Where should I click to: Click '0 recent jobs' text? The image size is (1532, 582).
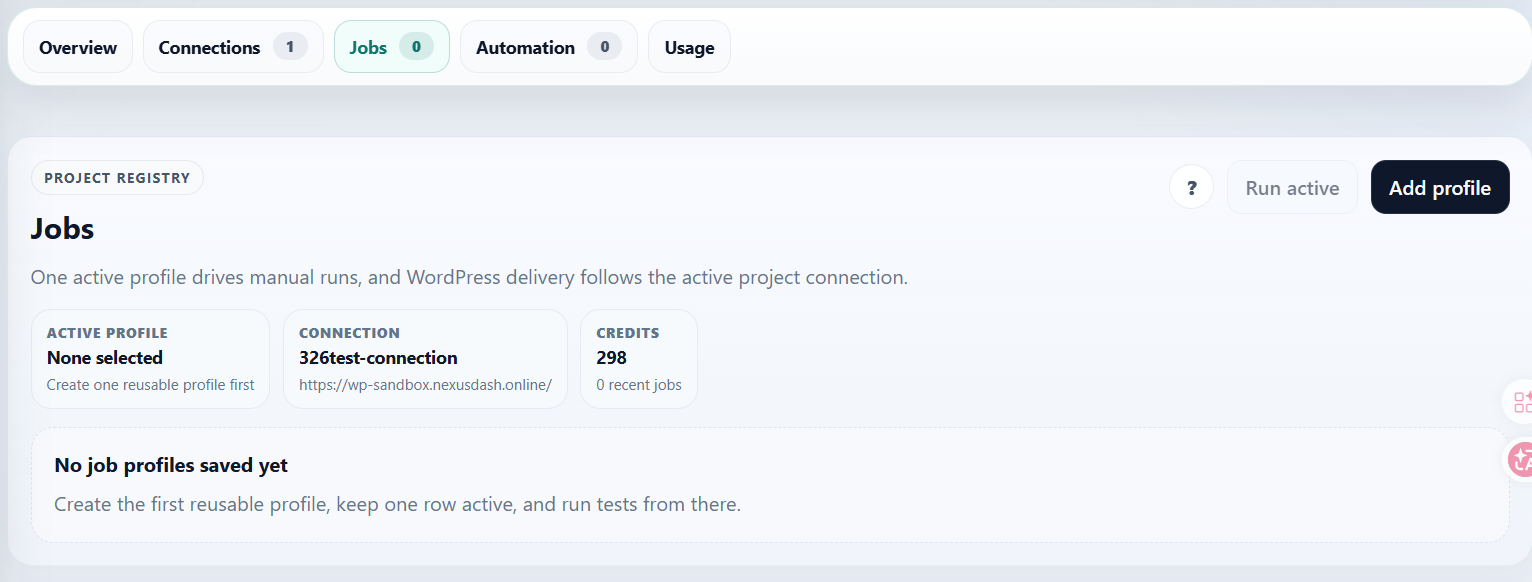pos(639,385)
